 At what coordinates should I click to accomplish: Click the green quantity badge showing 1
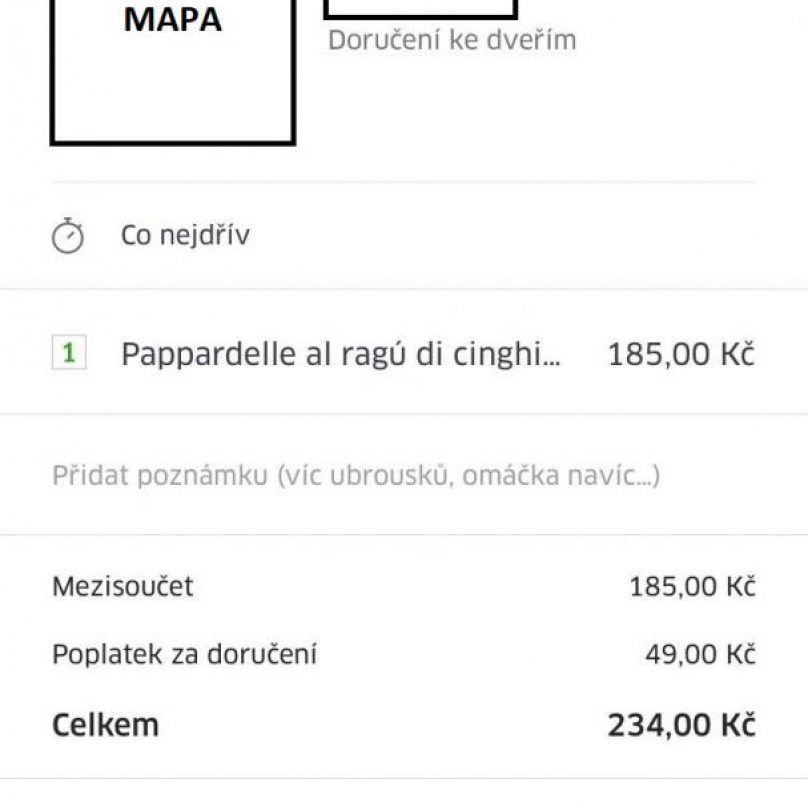pos(69,353)
